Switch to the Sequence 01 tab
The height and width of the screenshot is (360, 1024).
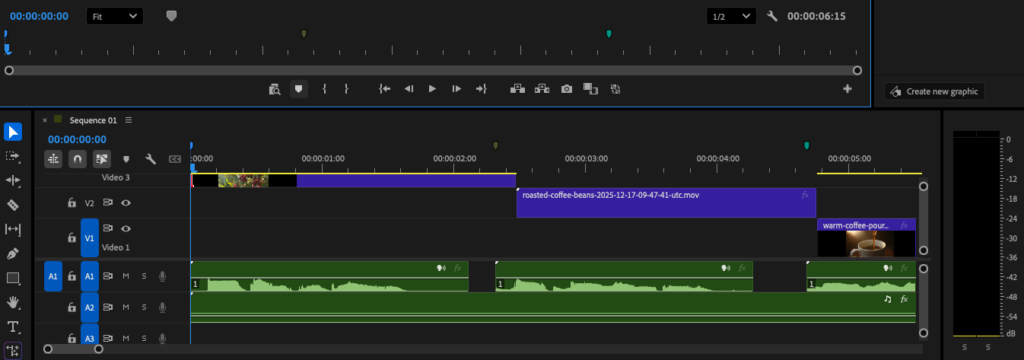click(x=93, y=120)
